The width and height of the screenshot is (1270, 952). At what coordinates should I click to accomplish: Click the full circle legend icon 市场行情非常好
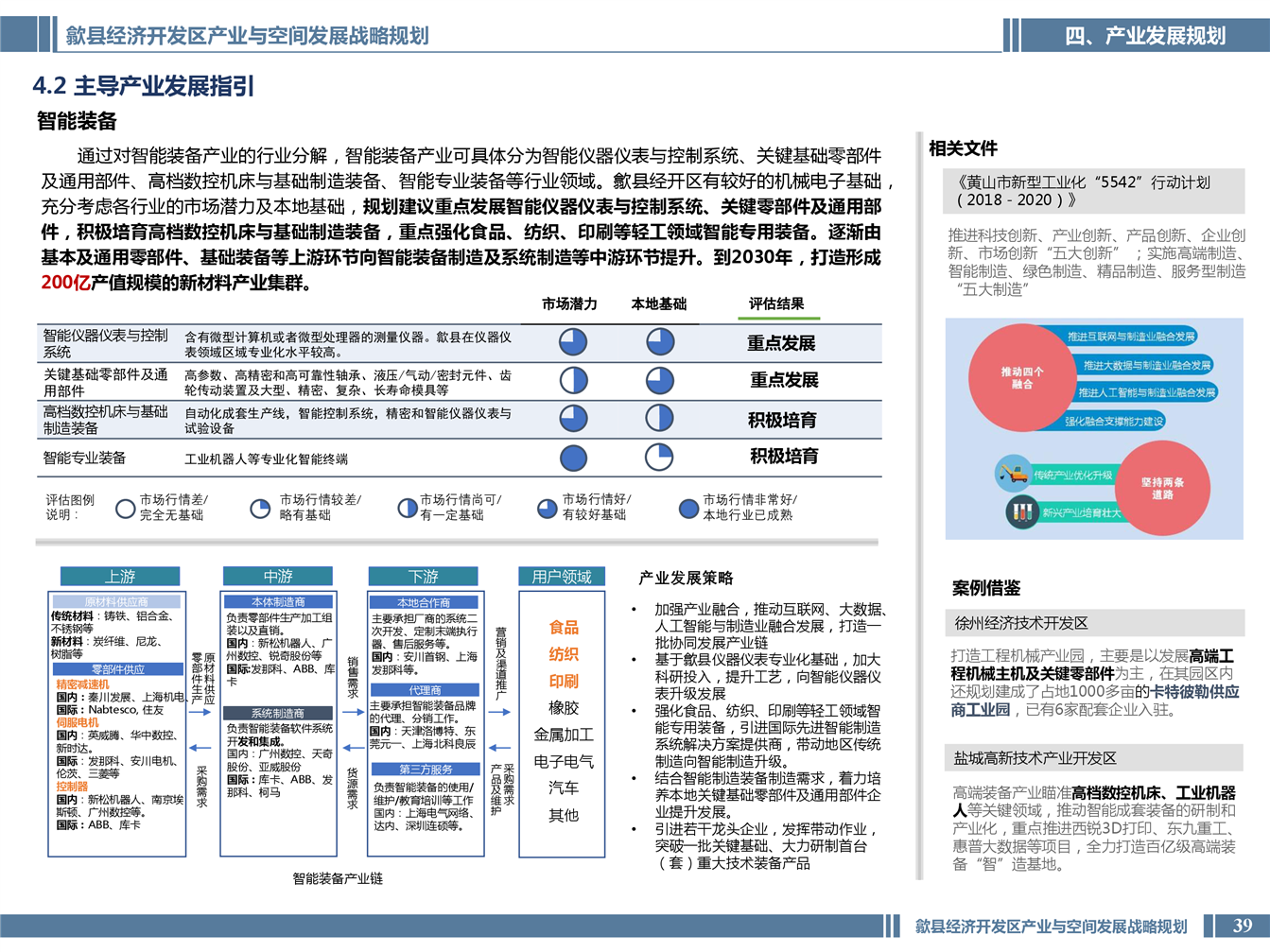(688, 508)
